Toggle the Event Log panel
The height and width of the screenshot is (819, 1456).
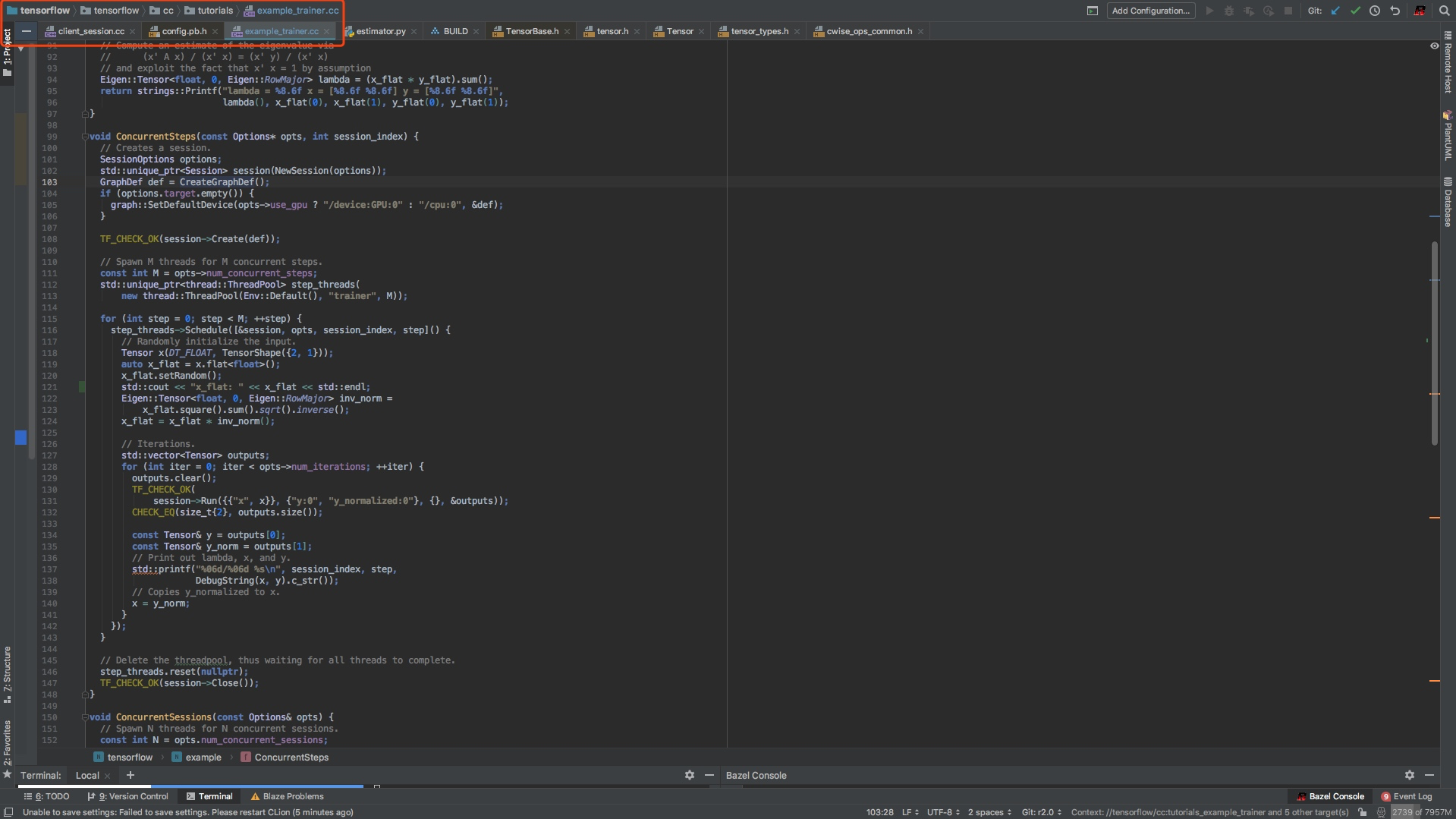click(x=1407, y=796)
